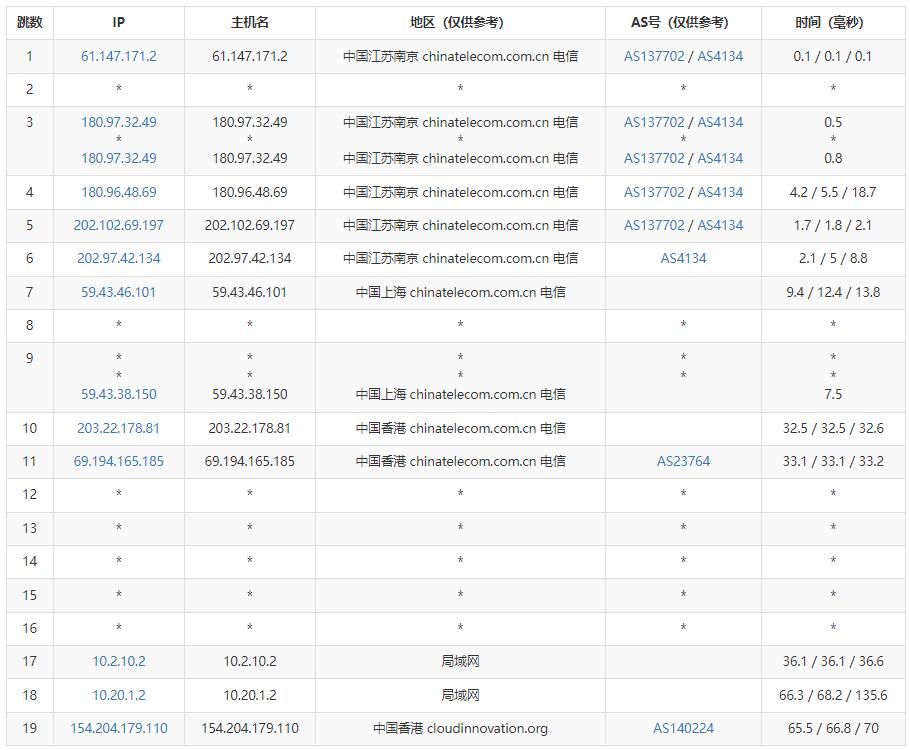Select the time value 32.5 / 32.5 / 32.6
The width and height of the screenshot is (910, 750).
tap(833, 428)
